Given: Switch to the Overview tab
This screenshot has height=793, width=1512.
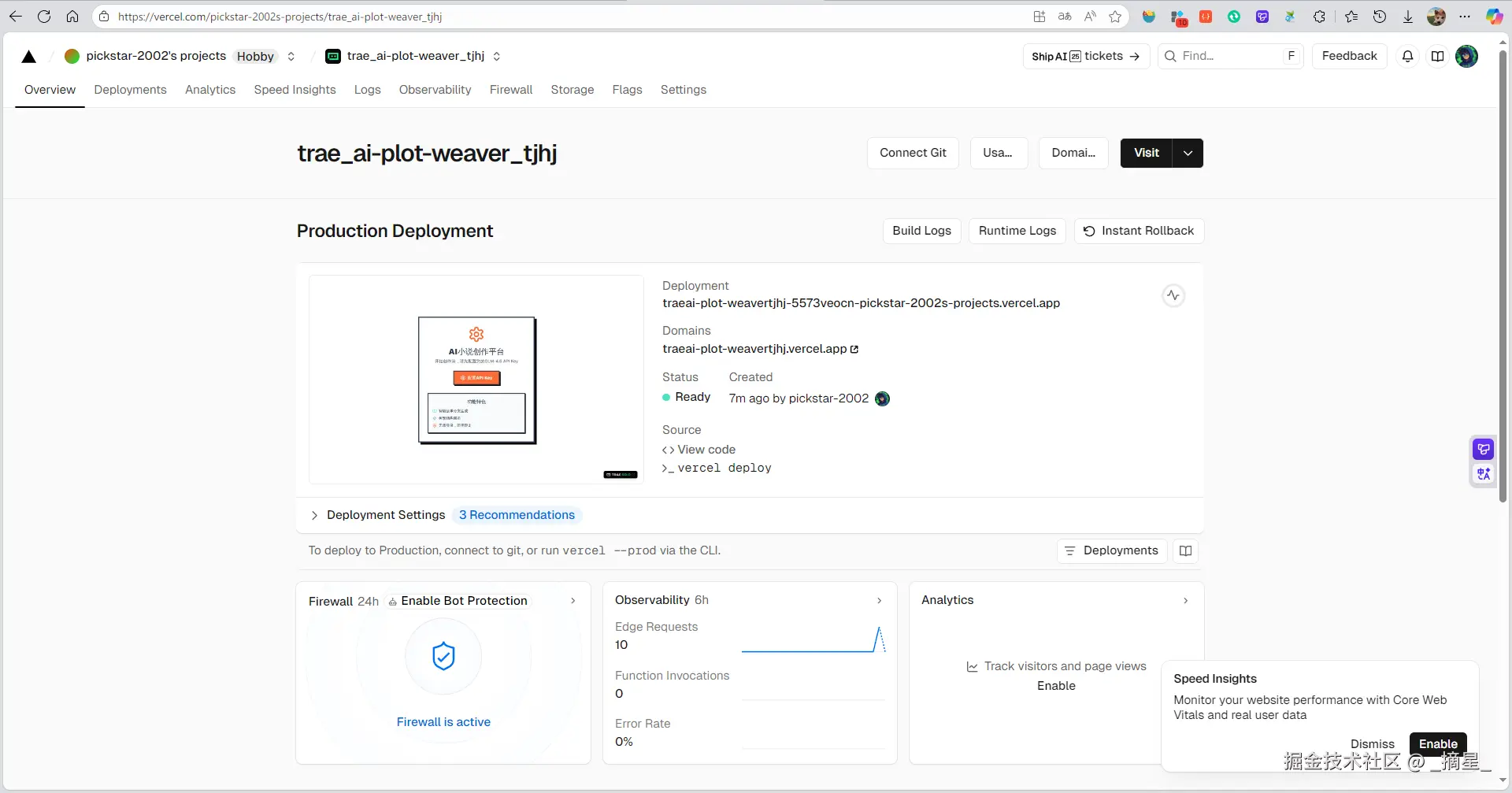Looking at the screenshot, I should tap(50, 90).
